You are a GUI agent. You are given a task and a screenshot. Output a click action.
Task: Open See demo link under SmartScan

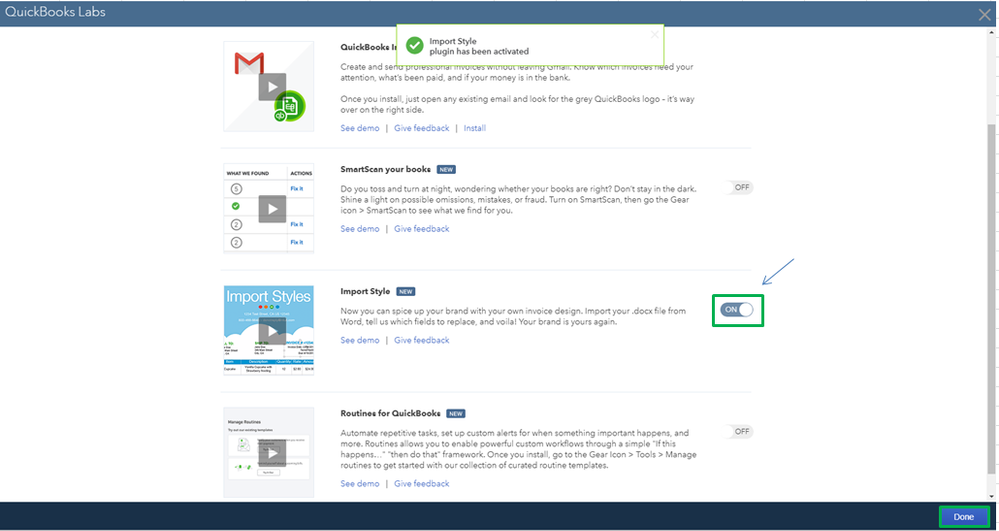coord(359,229)
